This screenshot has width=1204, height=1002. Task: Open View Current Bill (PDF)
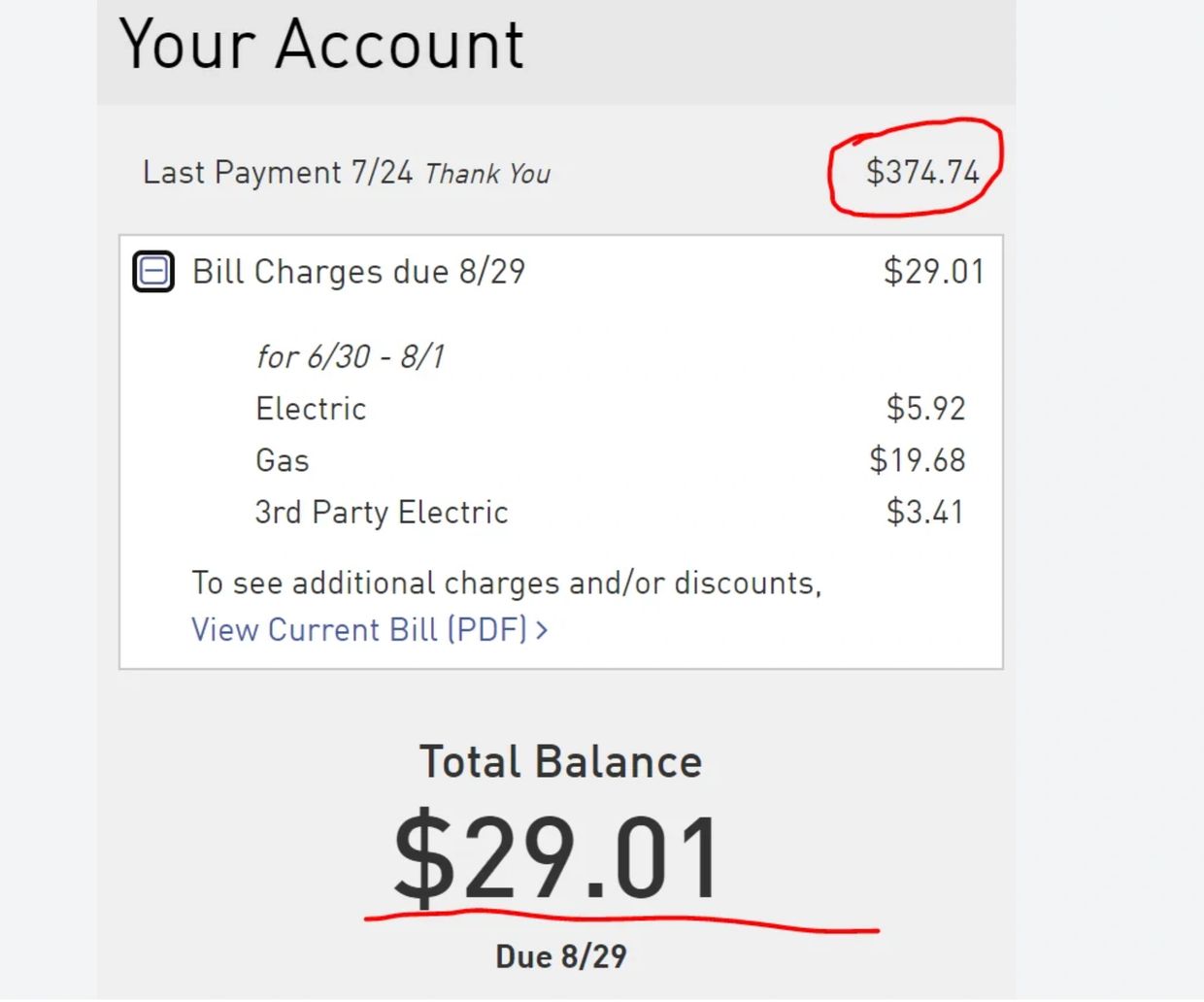359,629
